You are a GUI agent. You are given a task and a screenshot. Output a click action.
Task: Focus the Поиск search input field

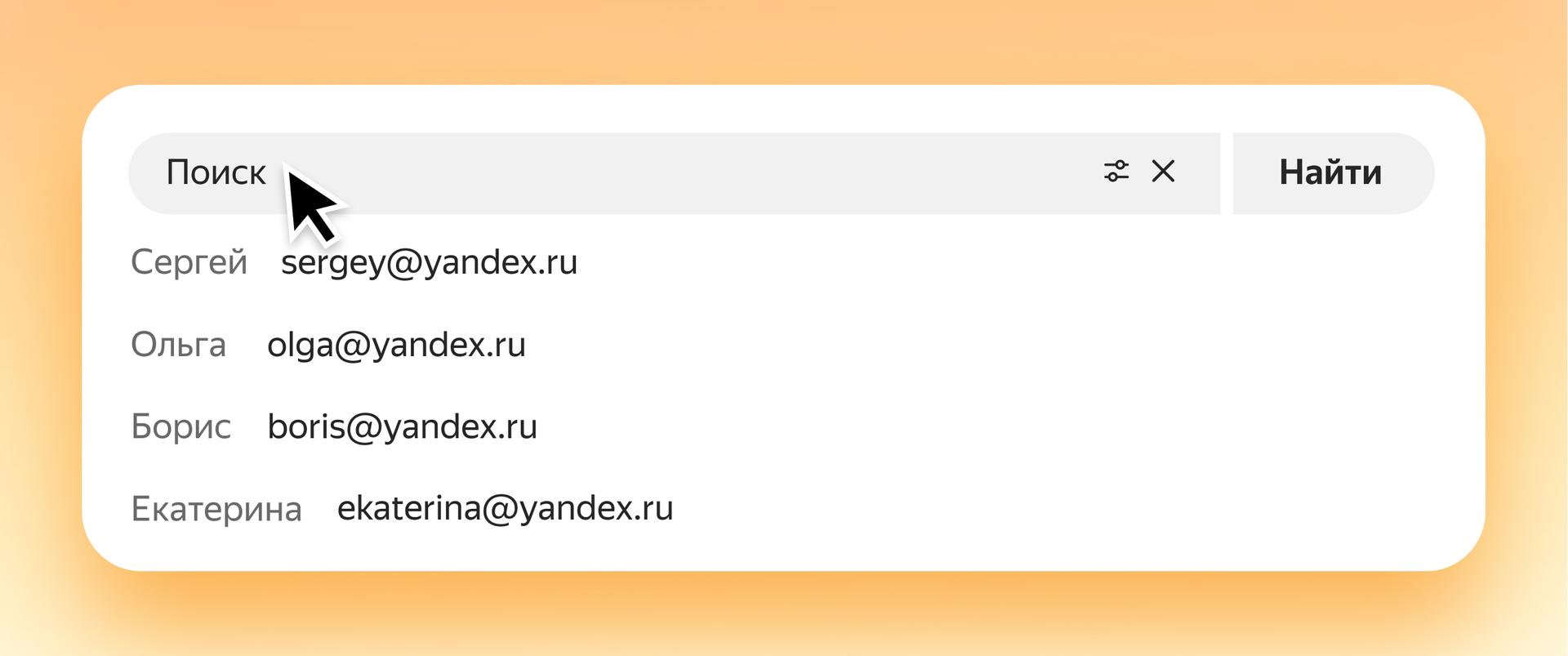click(x=674, y=173)
